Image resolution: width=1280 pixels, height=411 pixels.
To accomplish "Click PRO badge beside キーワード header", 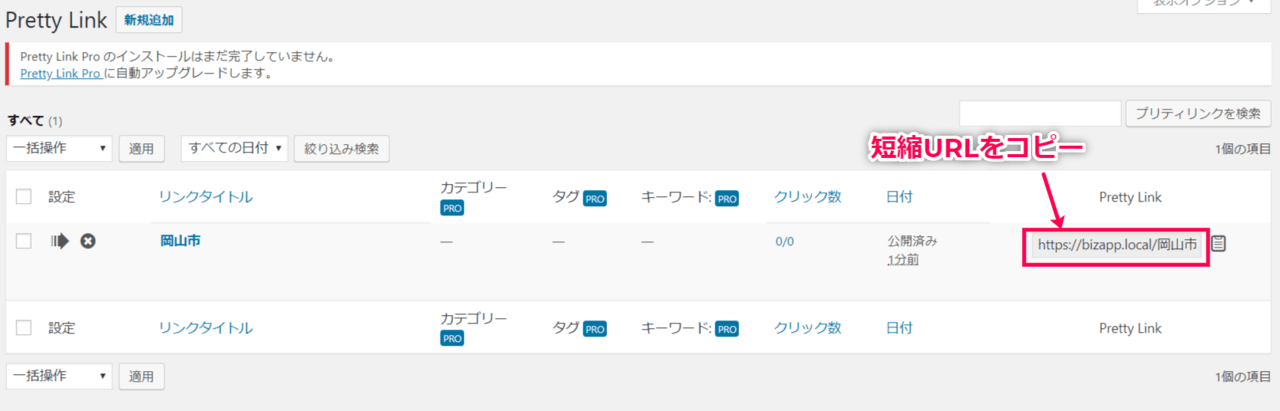I will (726, 198).
